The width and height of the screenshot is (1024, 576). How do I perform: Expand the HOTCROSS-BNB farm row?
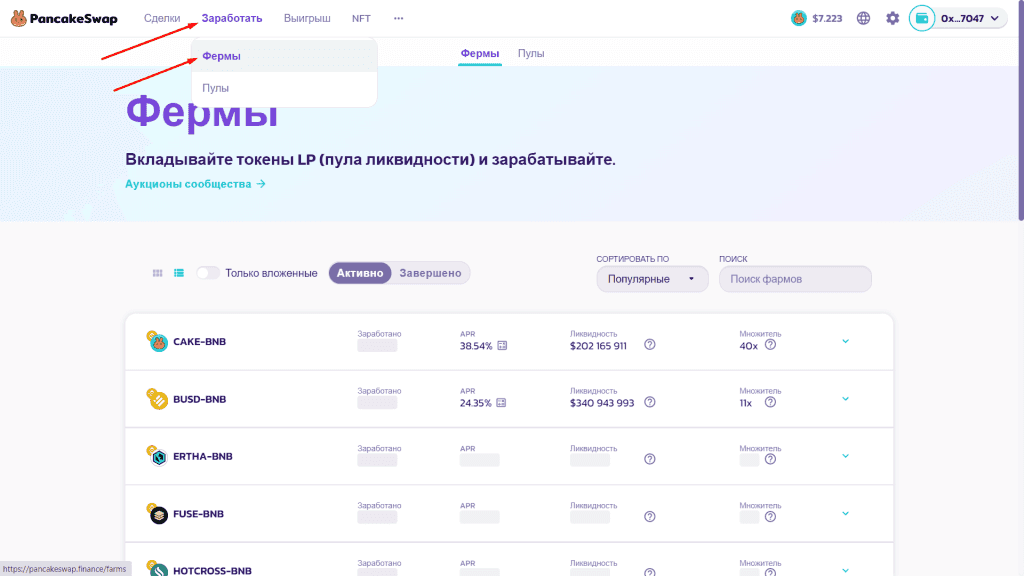pyautogui.click(x=845, y=571)
